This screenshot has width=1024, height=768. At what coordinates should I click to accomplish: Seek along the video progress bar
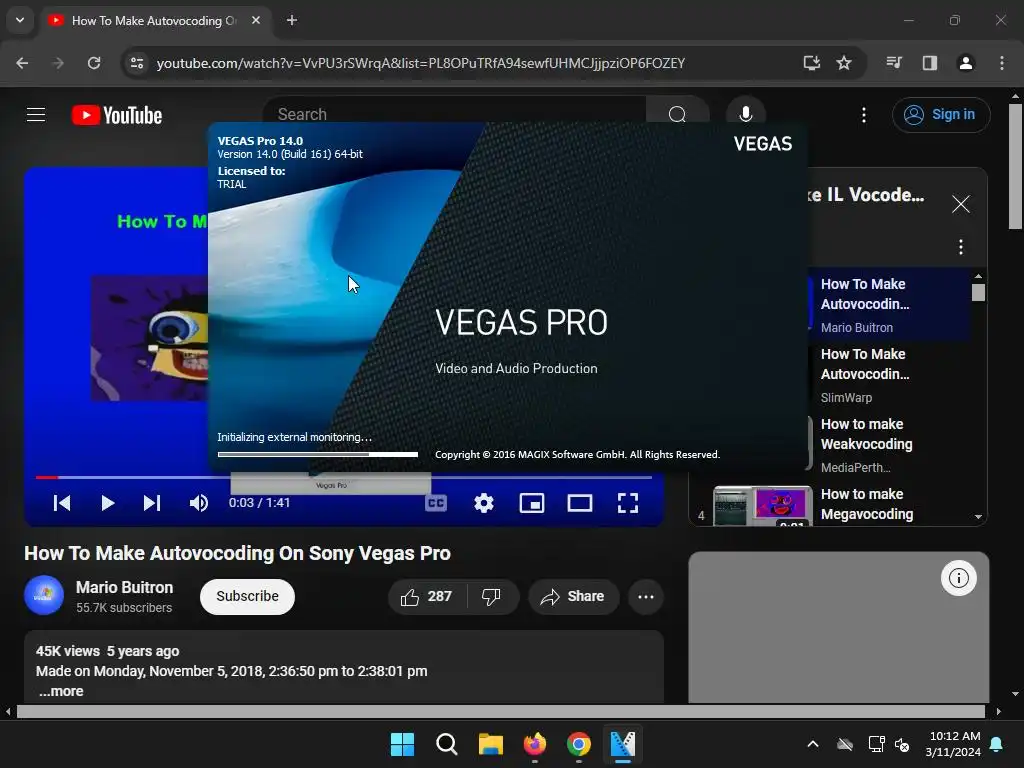point(344,477)
